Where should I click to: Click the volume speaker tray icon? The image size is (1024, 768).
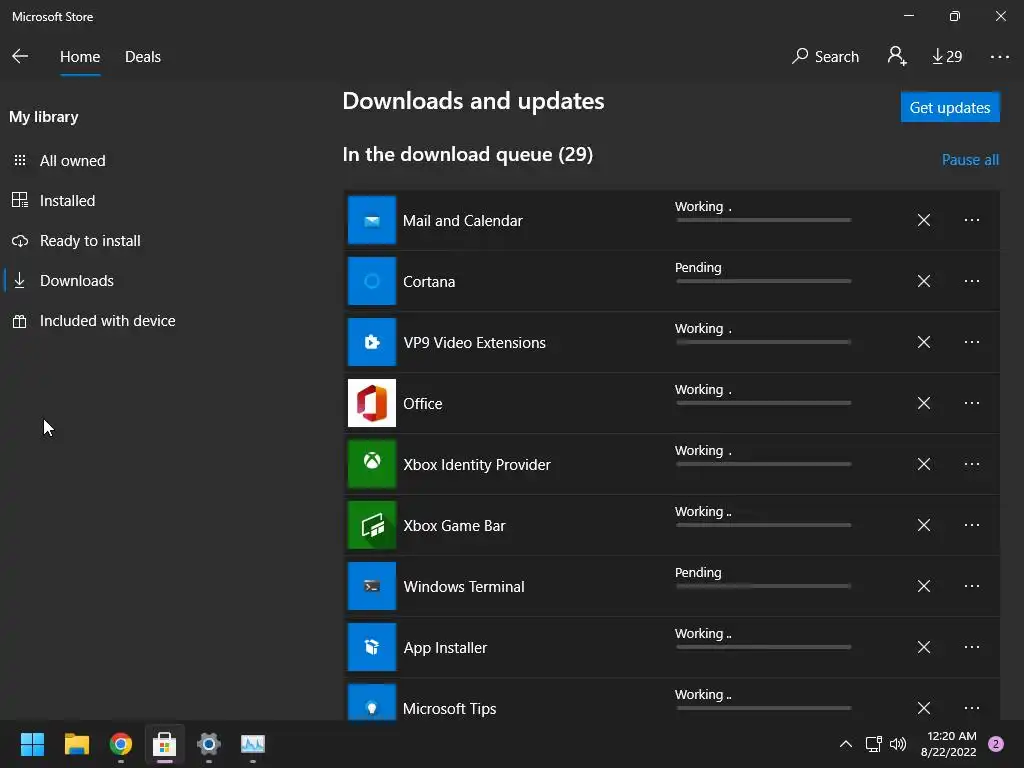click(x=898, y=744)
